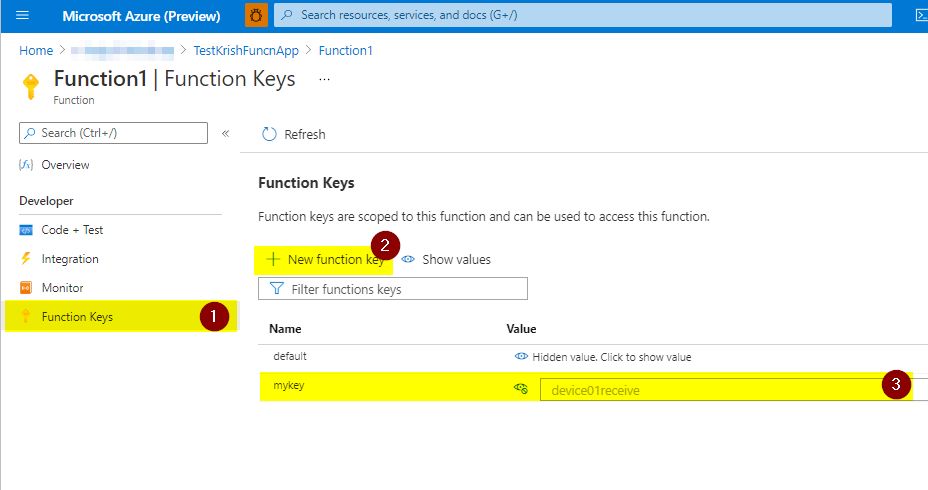Open Code + Test menu item
This screenshot has width=928, height=490.
coord(72,230)
